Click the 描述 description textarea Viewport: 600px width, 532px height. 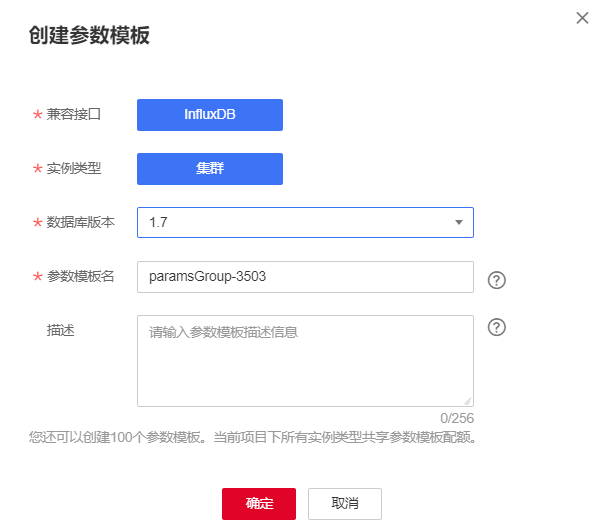pyautogui.click(x=305, y=361)
